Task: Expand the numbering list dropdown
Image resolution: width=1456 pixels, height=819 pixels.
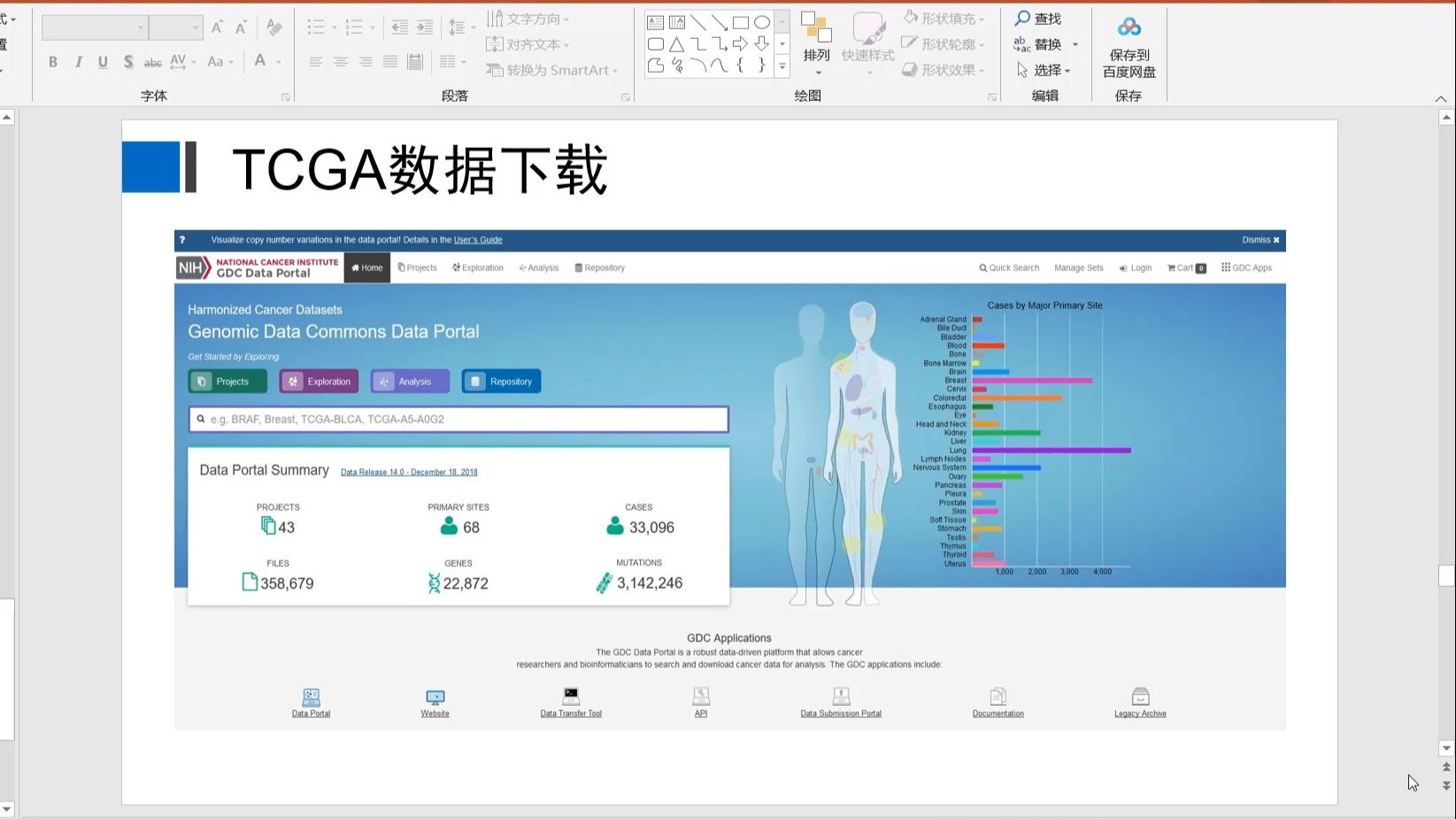Action: tap(372, 27)
